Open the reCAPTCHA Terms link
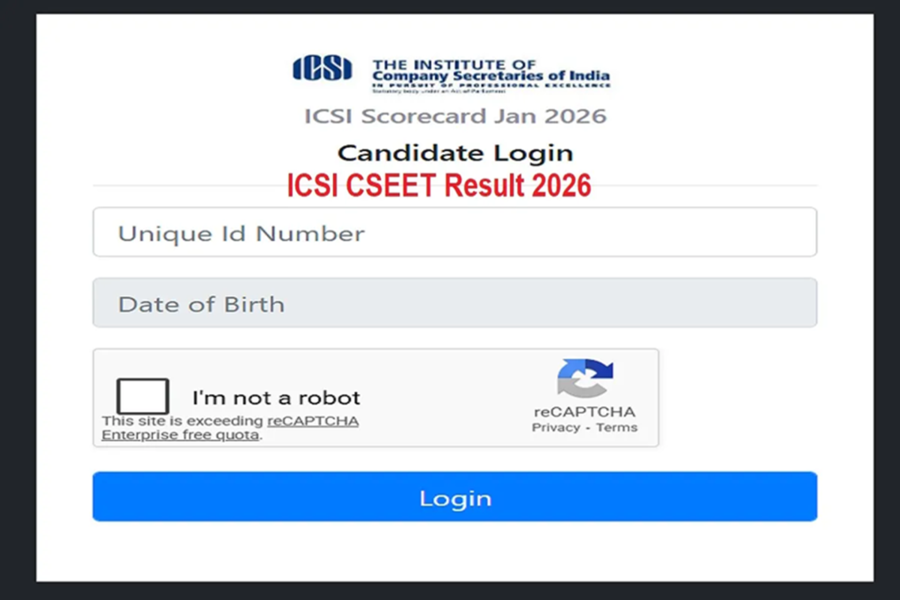Screen dimensions: 900x600 617,427
